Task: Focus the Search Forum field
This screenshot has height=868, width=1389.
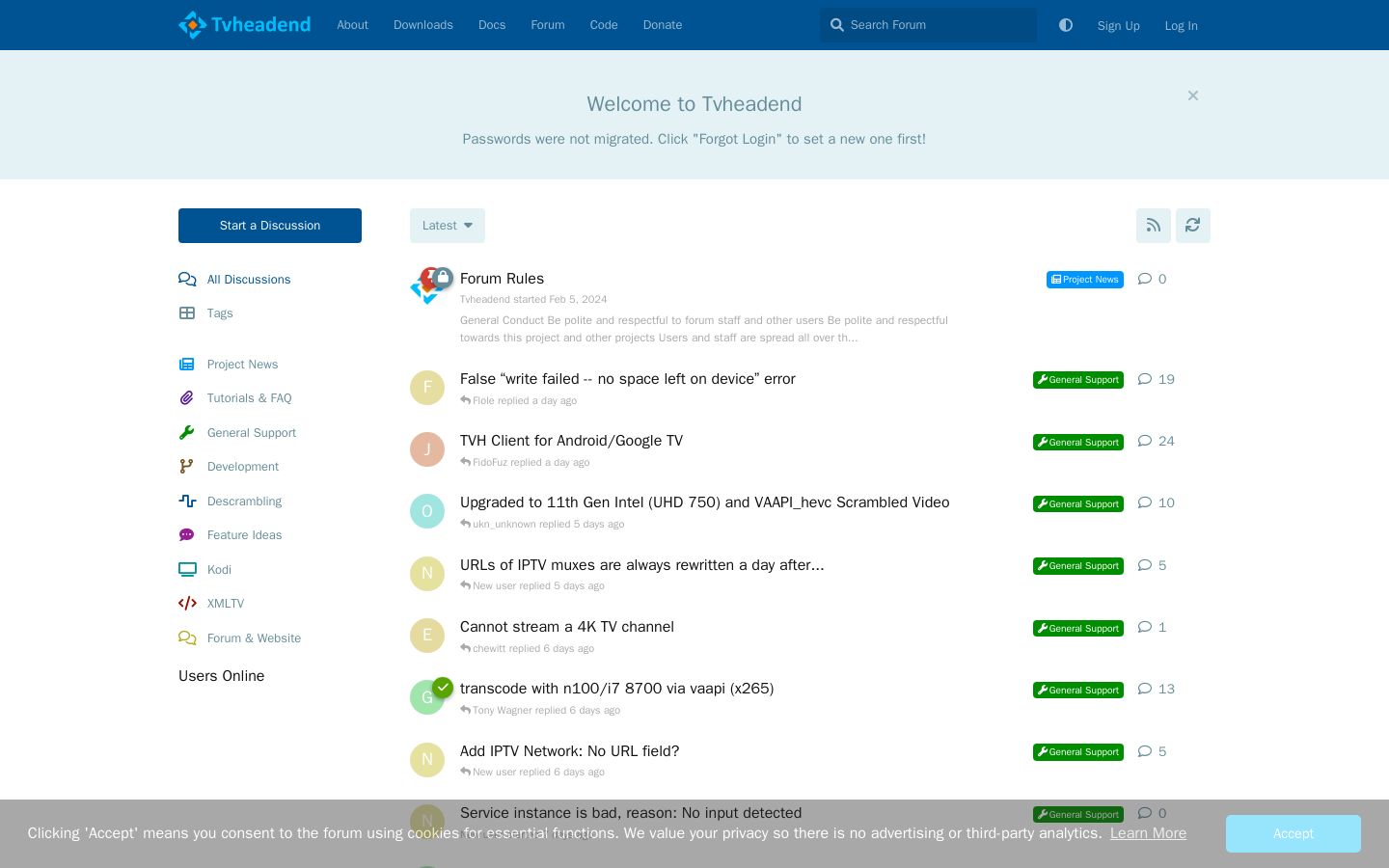Action: [928, 25]
